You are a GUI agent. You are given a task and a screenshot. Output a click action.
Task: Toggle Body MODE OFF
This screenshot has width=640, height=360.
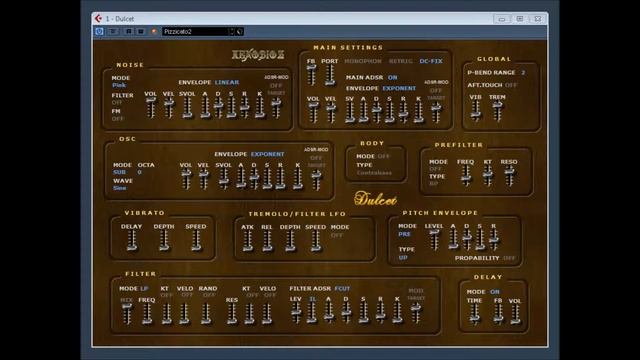tap(384, 156)
